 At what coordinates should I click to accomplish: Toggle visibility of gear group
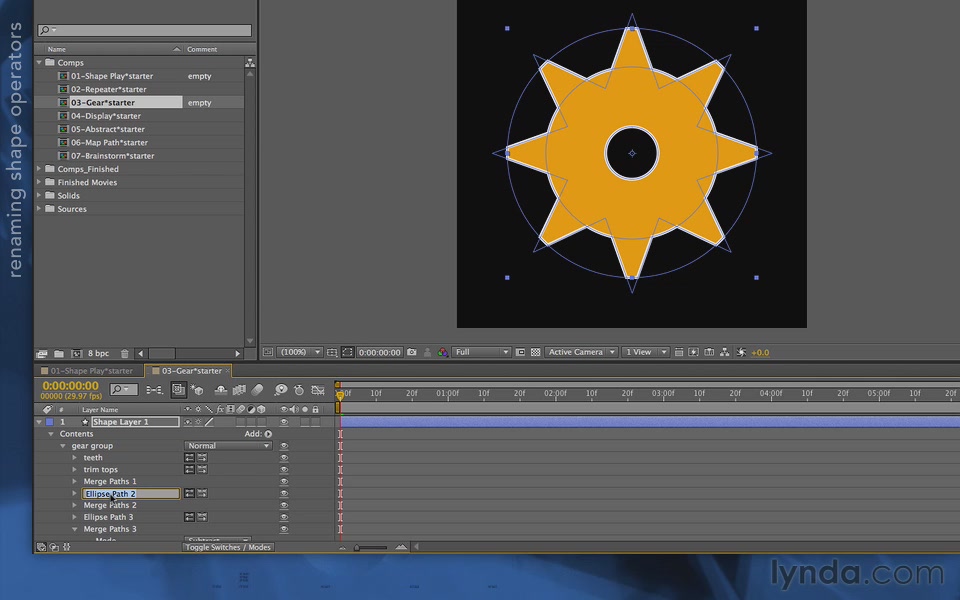pyautogui.click(x=283, y=446)
